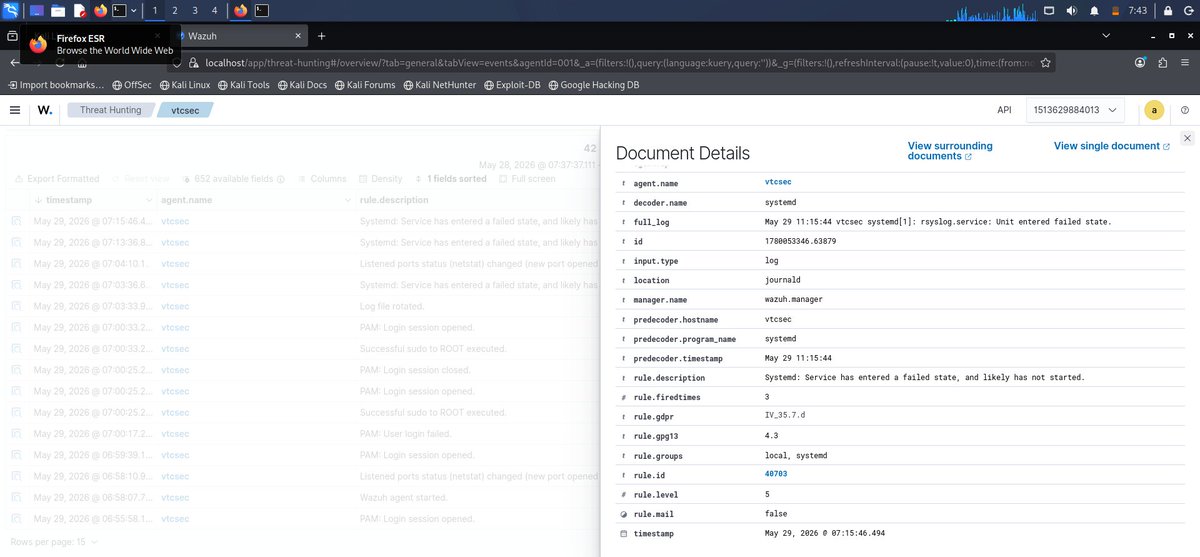Click the CPU usage graph in panel
The image size is (1200, 557).
[x=993, y=11]
